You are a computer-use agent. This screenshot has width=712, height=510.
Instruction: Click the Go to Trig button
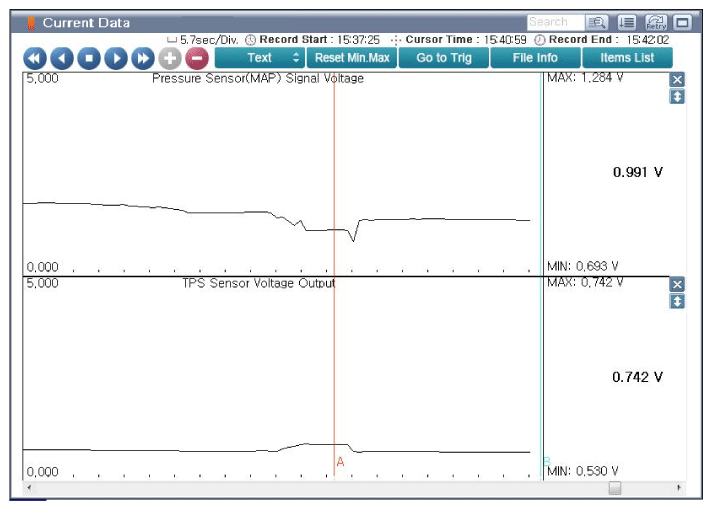pyautogui.click(x=443, y=58)
